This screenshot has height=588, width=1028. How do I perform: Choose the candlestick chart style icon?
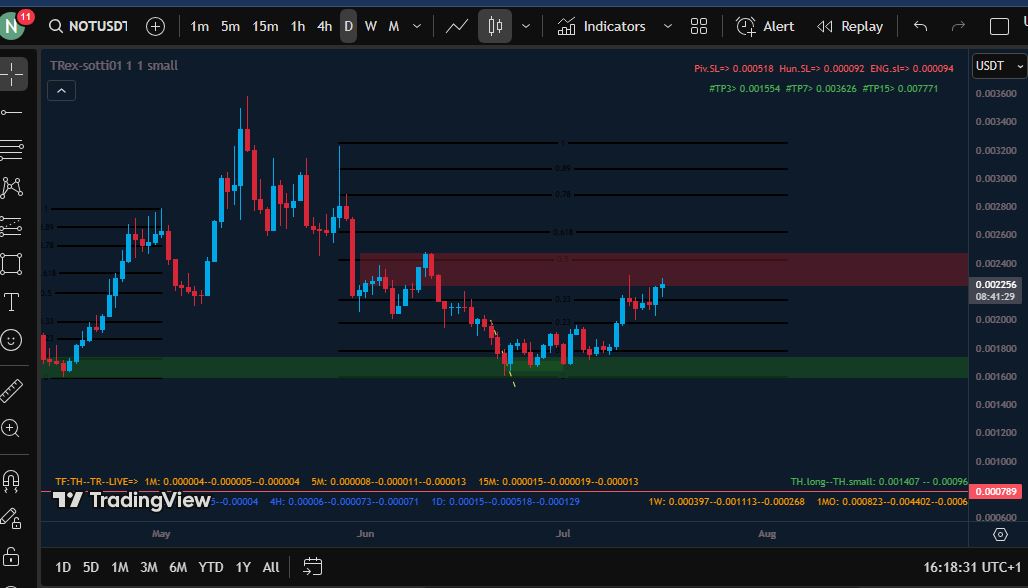495,26
